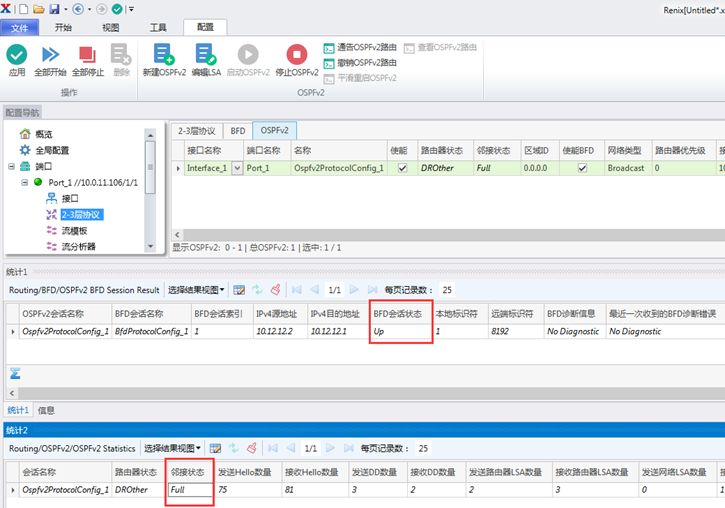Click Stop OSPFv2 (停止OSPFv2) red icon
The height and width of the screenshot is (508, 725).
click(297, 55)
